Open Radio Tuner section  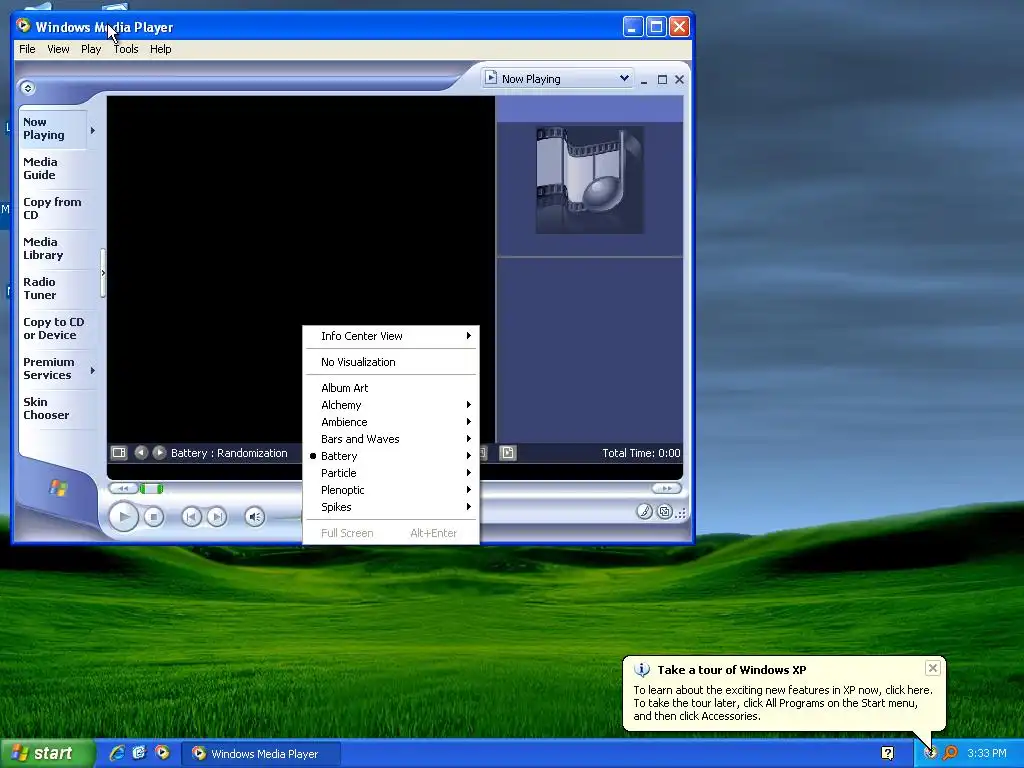click(40, 288)
